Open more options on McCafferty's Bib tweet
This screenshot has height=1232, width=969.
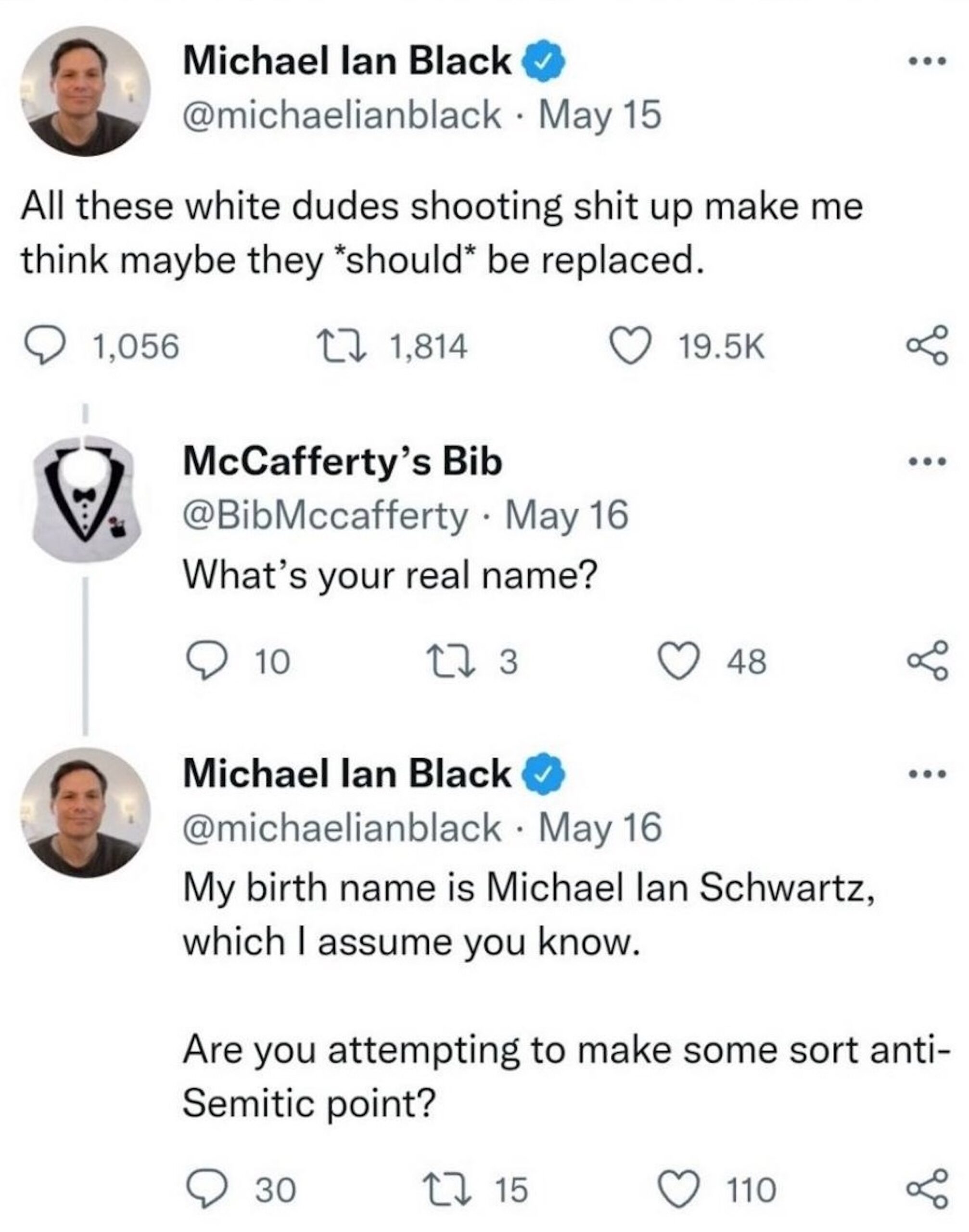[928, 462]
